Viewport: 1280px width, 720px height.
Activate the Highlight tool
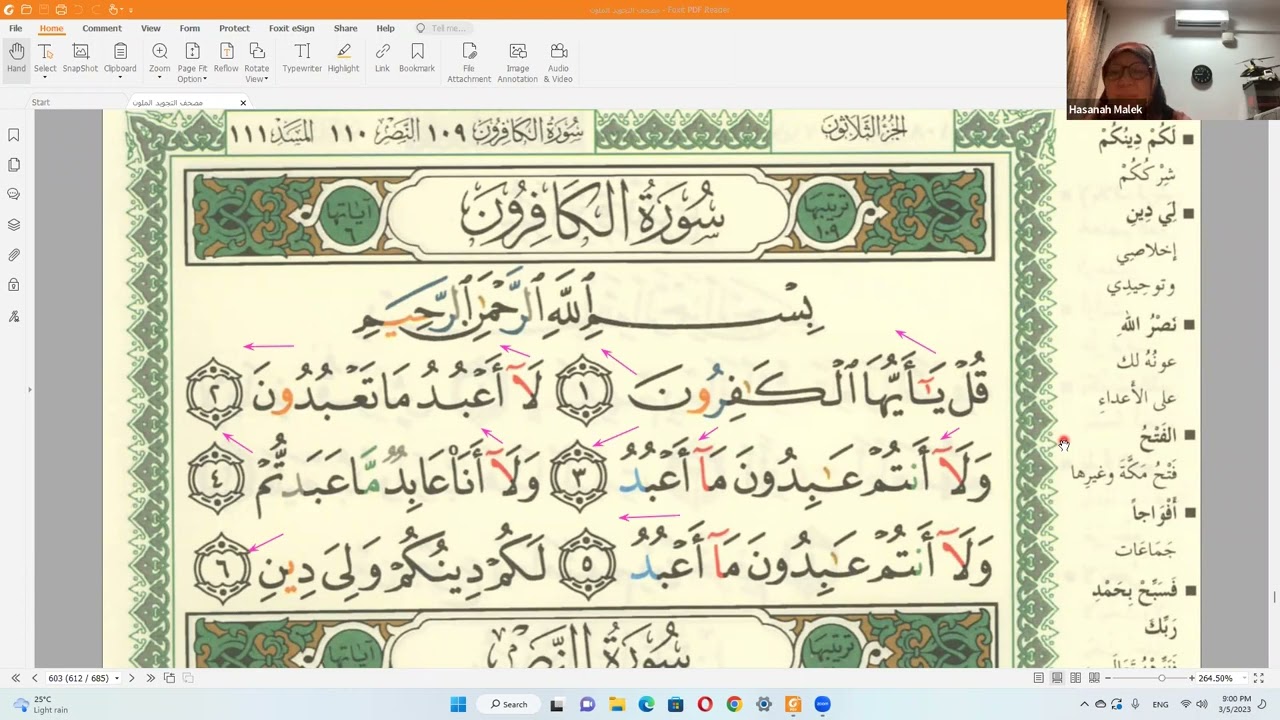pos(343,58)
